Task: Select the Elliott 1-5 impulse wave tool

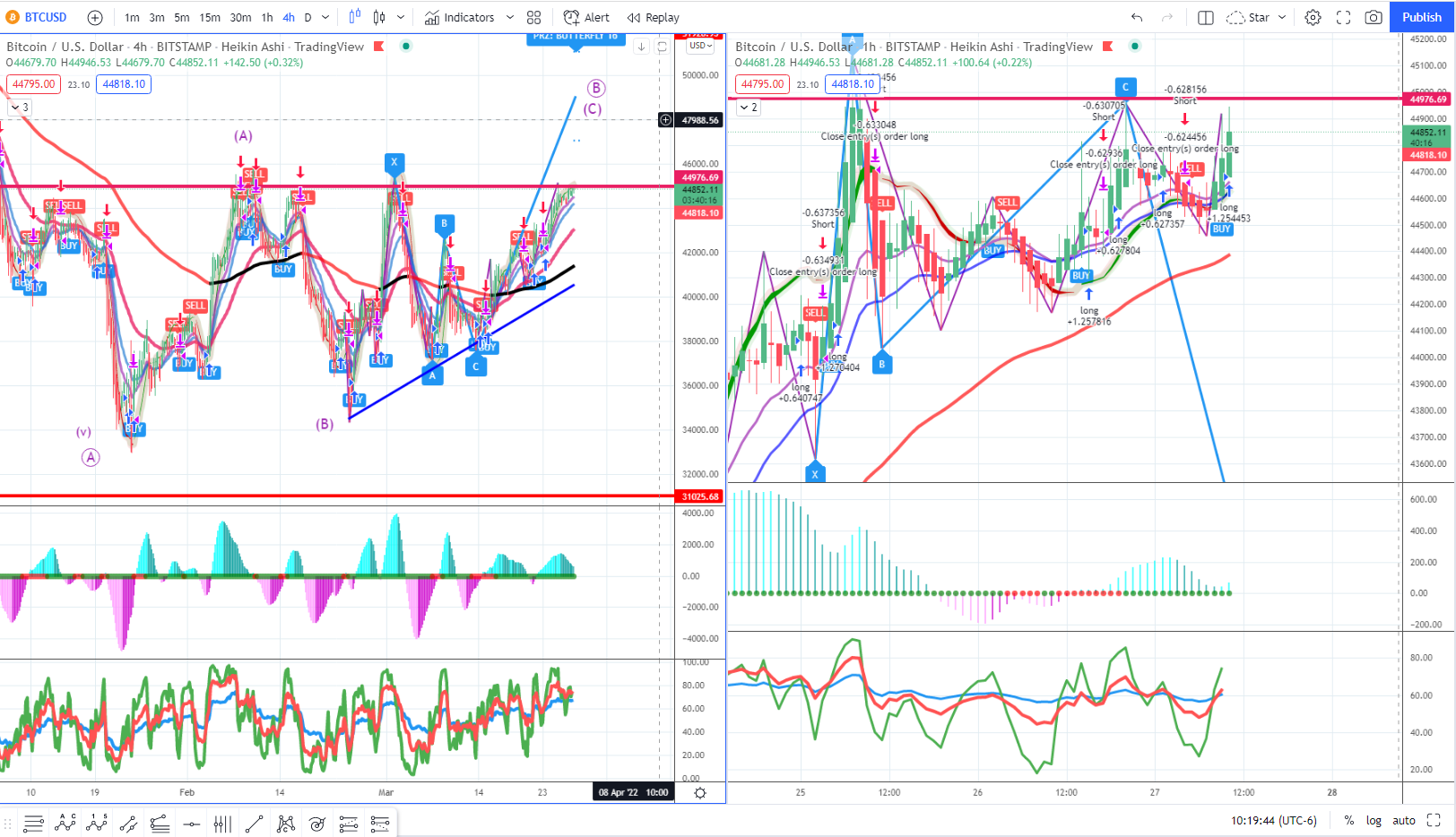Action: (97, 823)
